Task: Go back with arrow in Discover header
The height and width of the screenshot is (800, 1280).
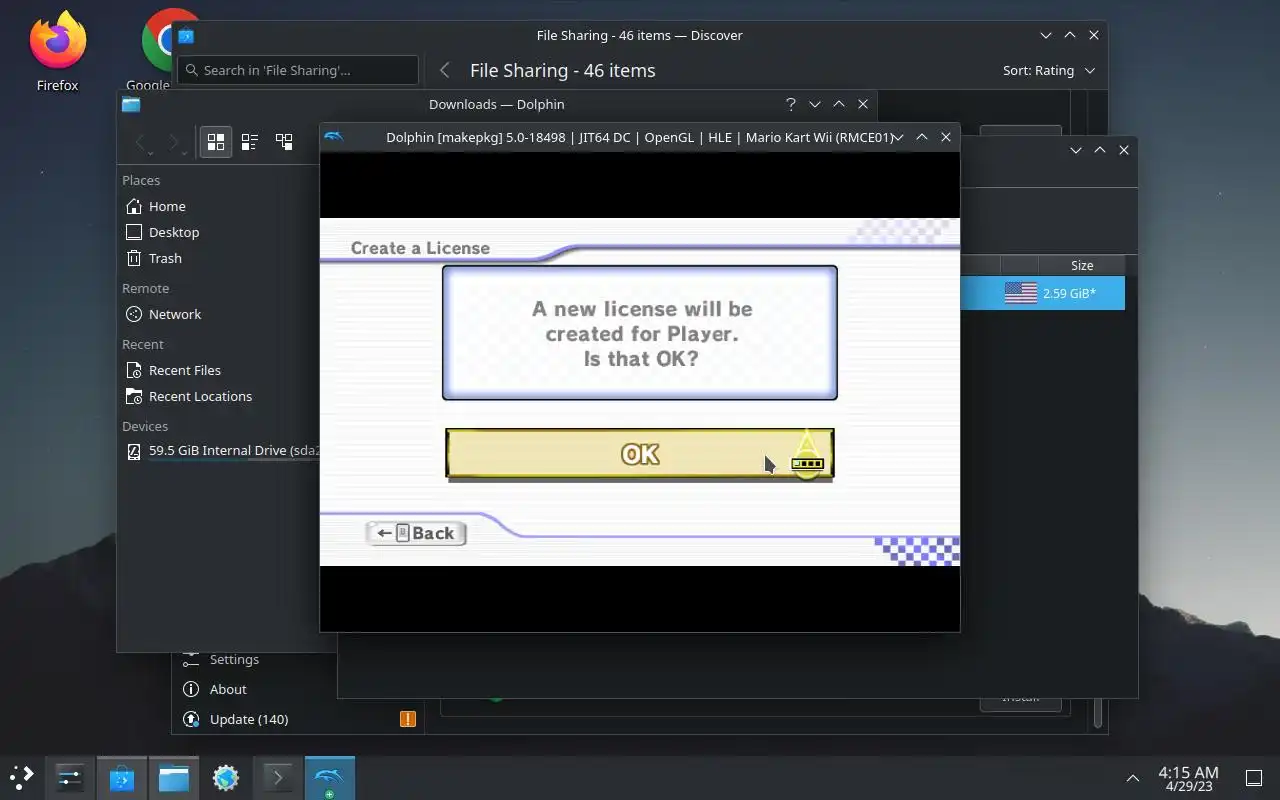Action: (x=445, y=70)
